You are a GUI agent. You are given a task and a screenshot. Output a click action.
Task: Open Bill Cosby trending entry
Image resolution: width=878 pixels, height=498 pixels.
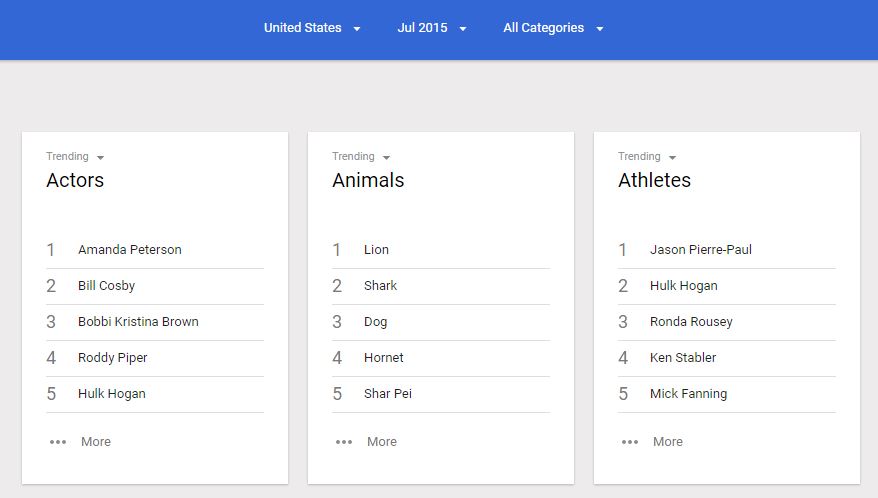107,286
